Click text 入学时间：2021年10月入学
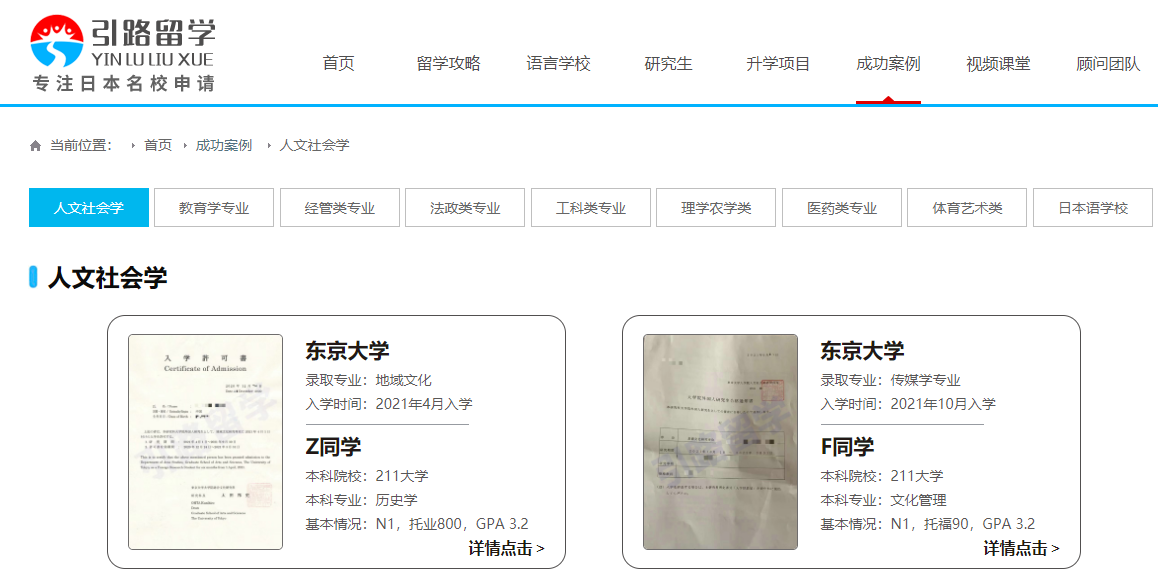 (908, 404)
